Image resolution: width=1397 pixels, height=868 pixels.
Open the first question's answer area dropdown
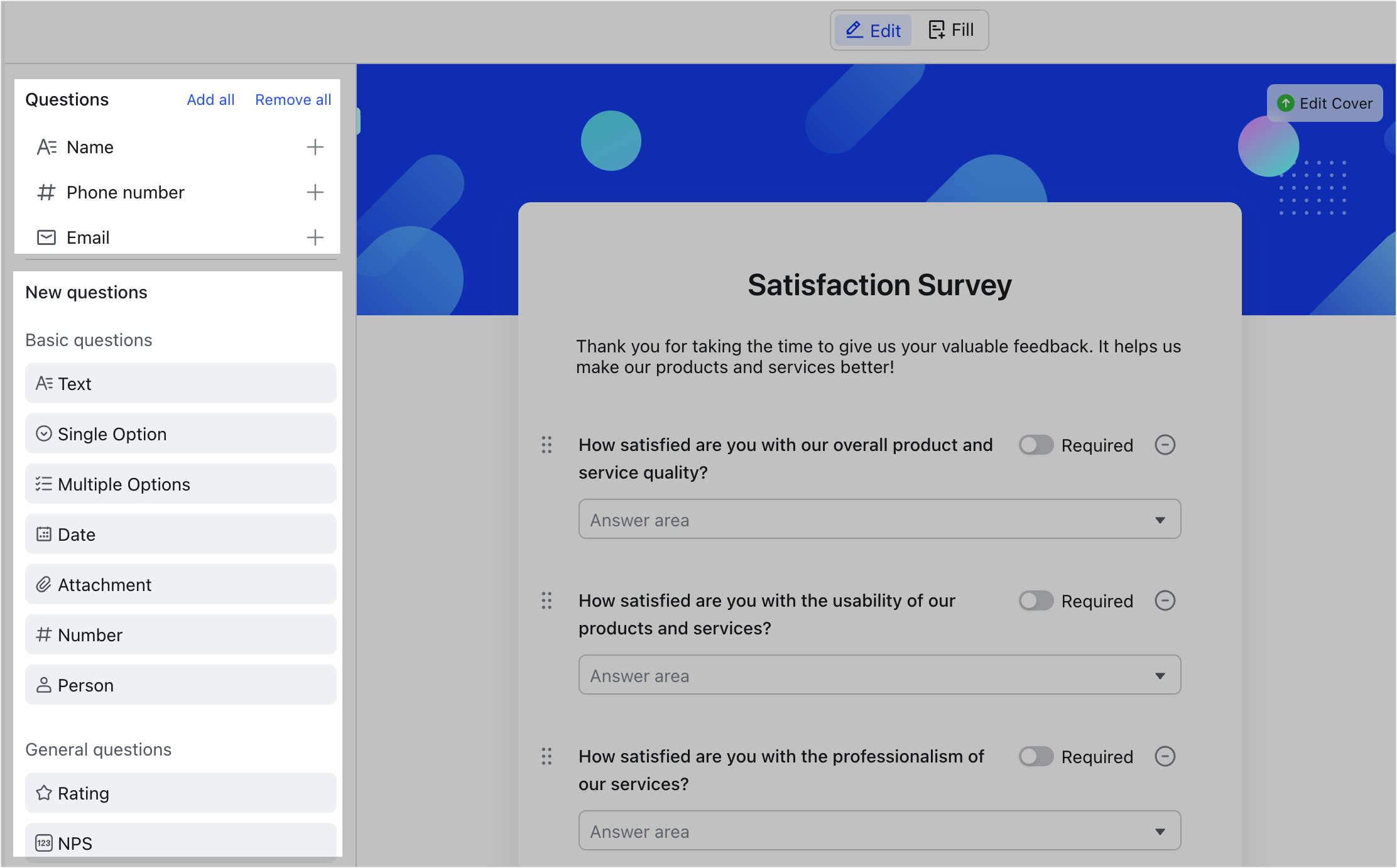point(1160,519)
